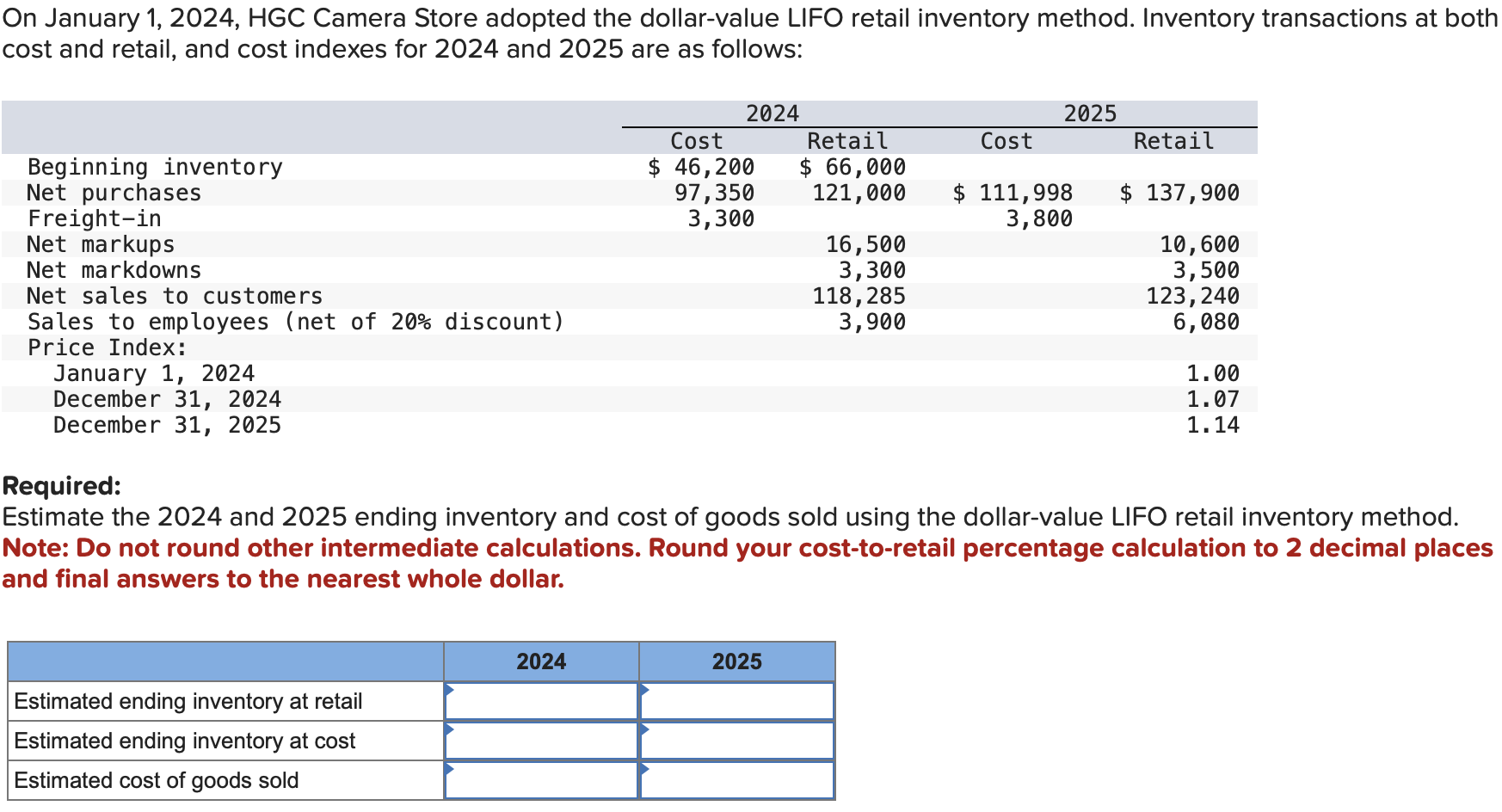This screenshot has width=1502, height=812.
Task: Click the price index value 1.07
Action: click(1213, 399)
